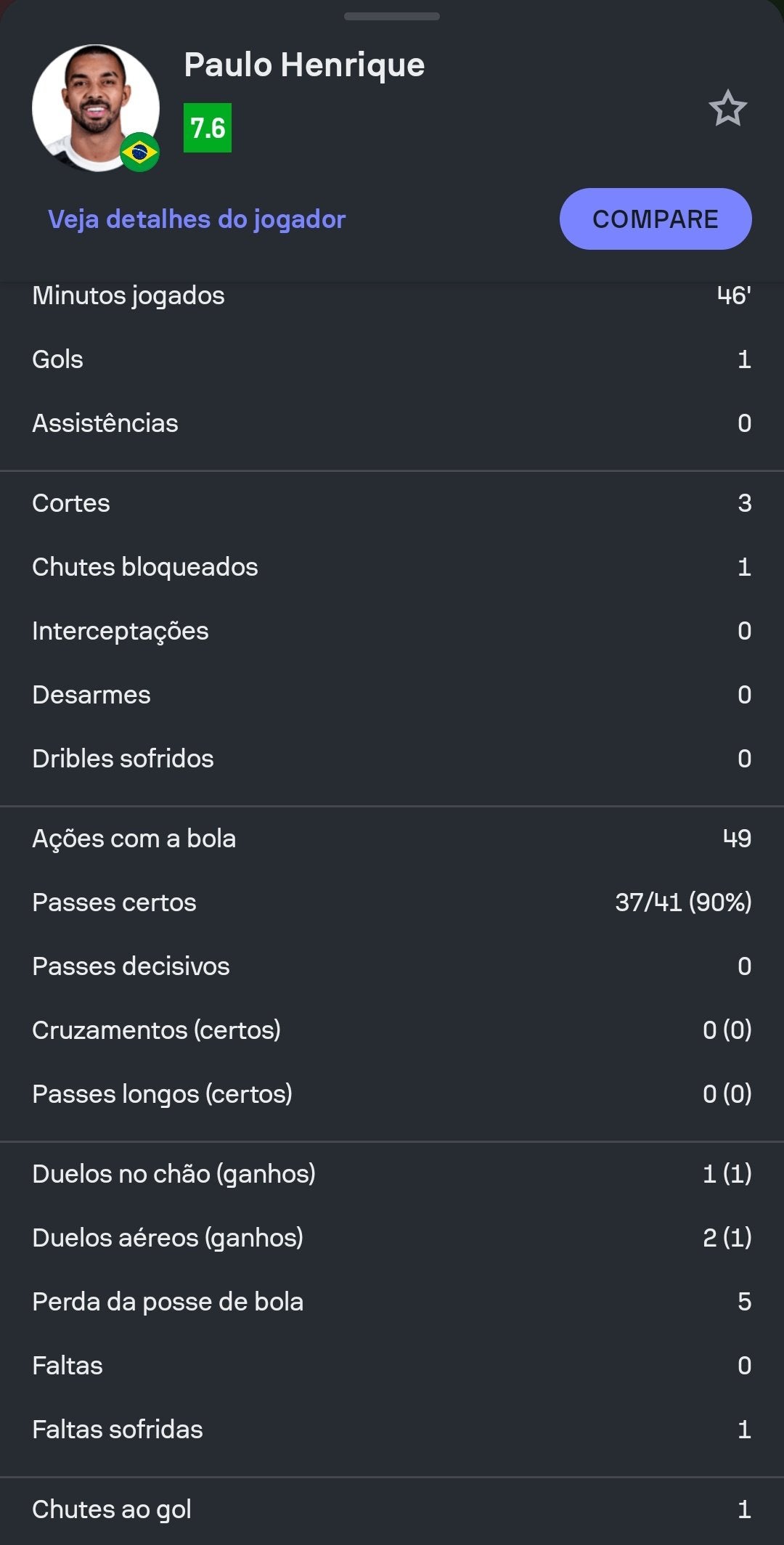The image size is (784, 1545).
Task: Grab the sheet drag handle at top
Action: click(x=392, y=16)
